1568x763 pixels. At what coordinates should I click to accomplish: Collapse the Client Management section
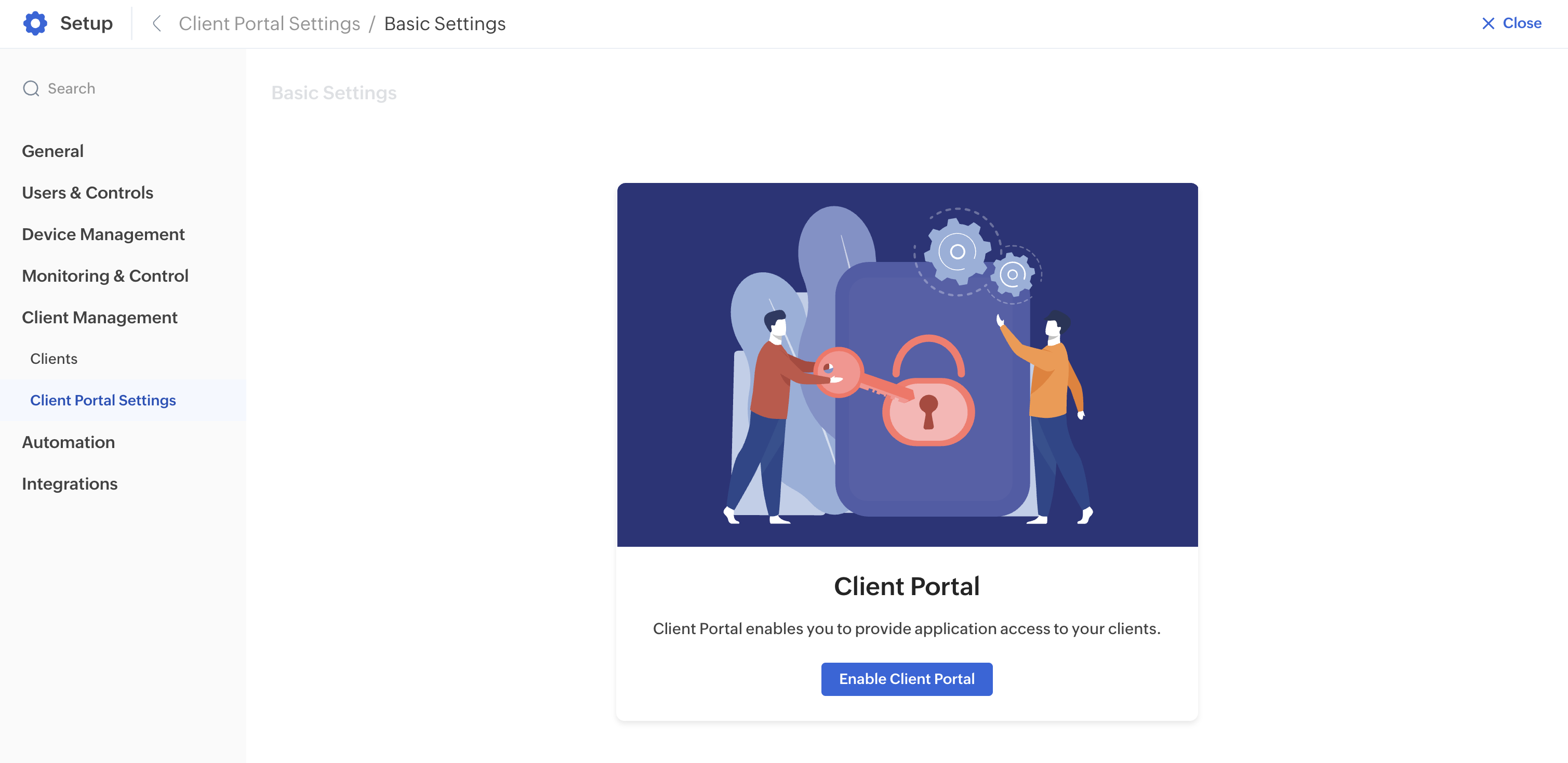pyautogui.click(x=100, y=318)
